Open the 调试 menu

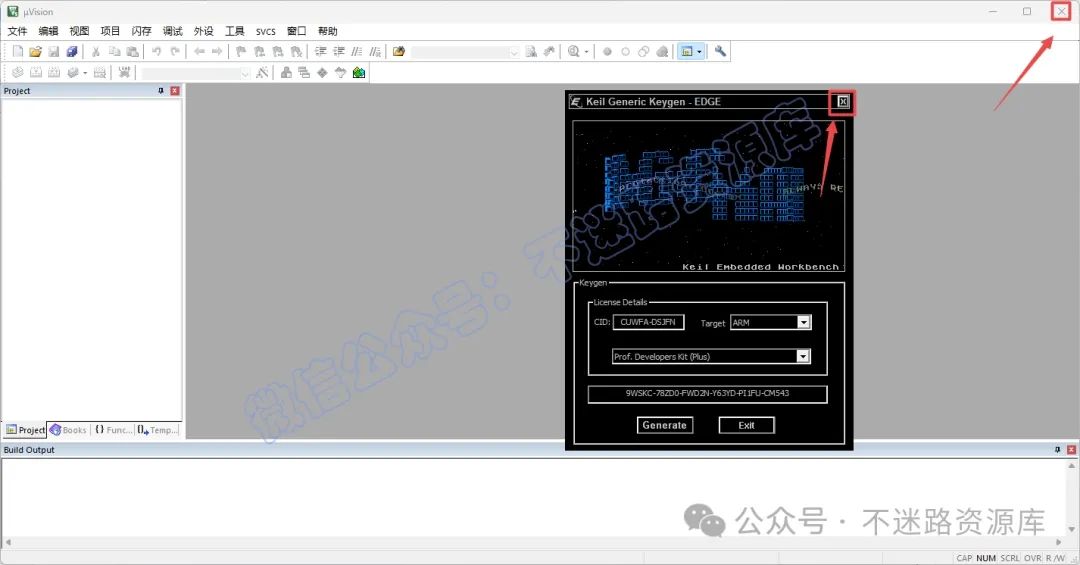(x=172, y=31)
